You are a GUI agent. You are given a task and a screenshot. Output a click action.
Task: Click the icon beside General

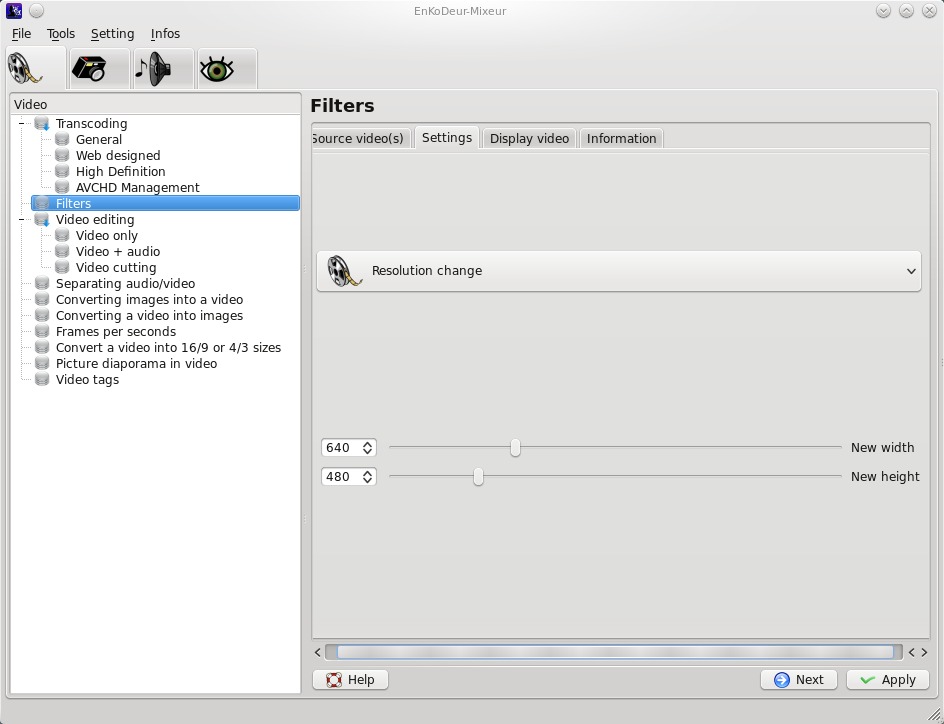click(62, 140)
